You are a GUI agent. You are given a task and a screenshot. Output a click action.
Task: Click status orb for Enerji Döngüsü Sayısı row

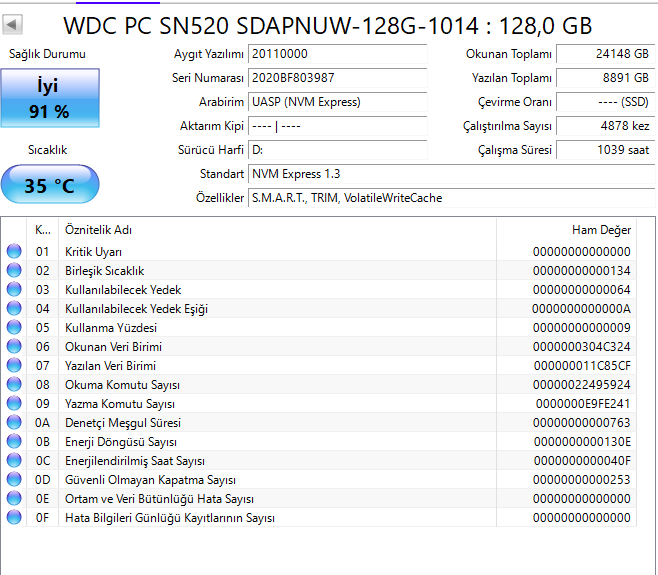click(14, 441)
